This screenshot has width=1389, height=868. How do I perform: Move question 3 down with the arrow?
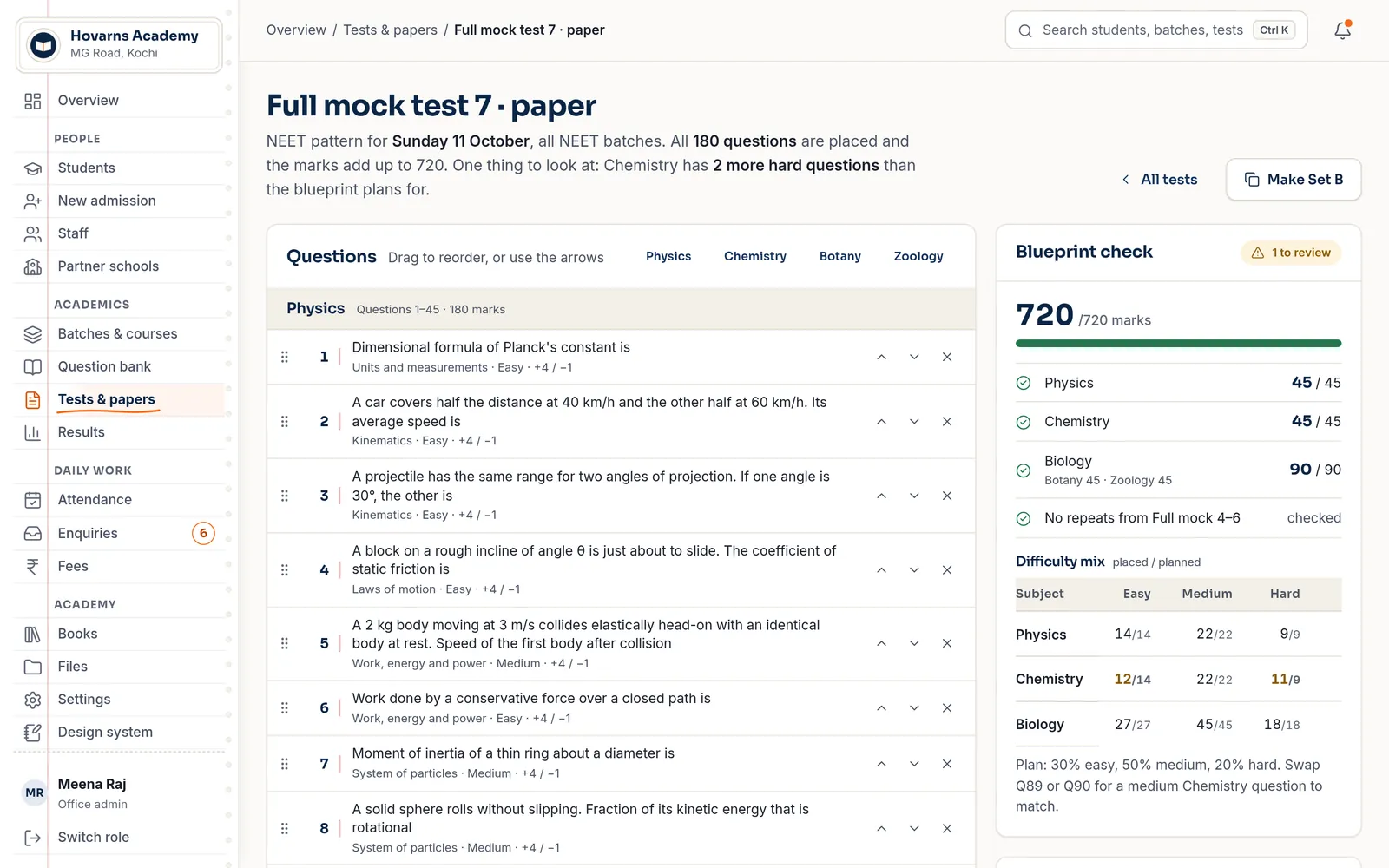(x=914, y=496)
